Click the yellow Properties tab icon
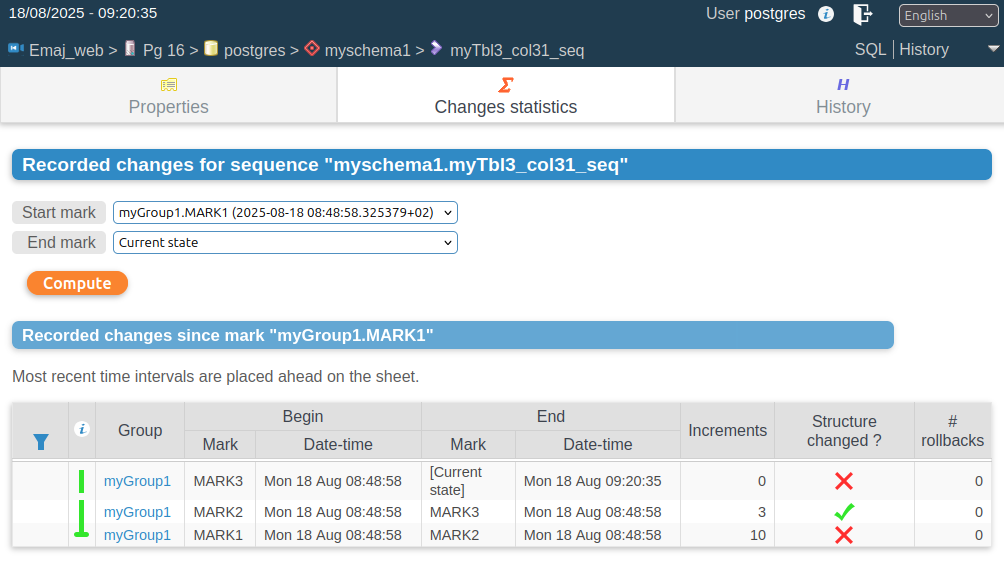This screenshot has width=1004, height=580. tap(169, 85)
